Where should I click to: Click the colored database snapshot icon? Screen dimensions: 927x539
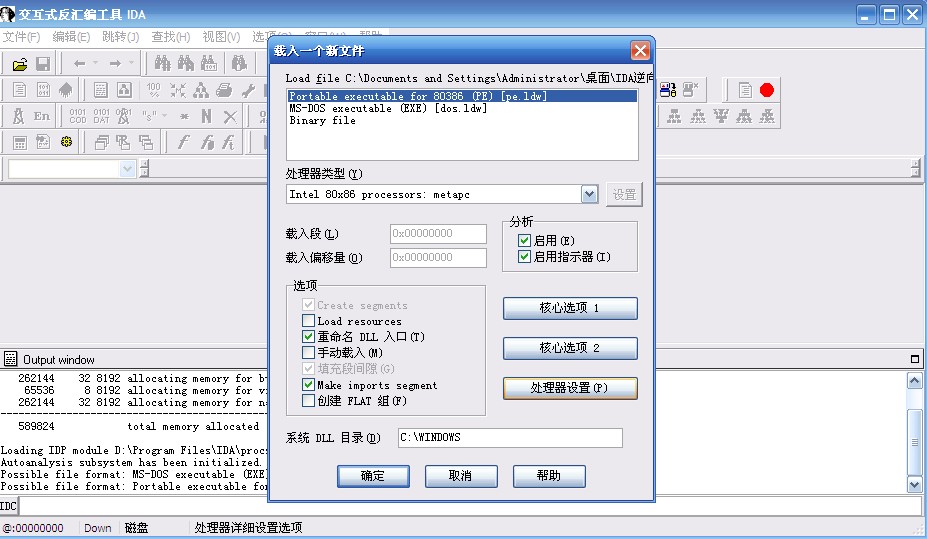[668, 90]
